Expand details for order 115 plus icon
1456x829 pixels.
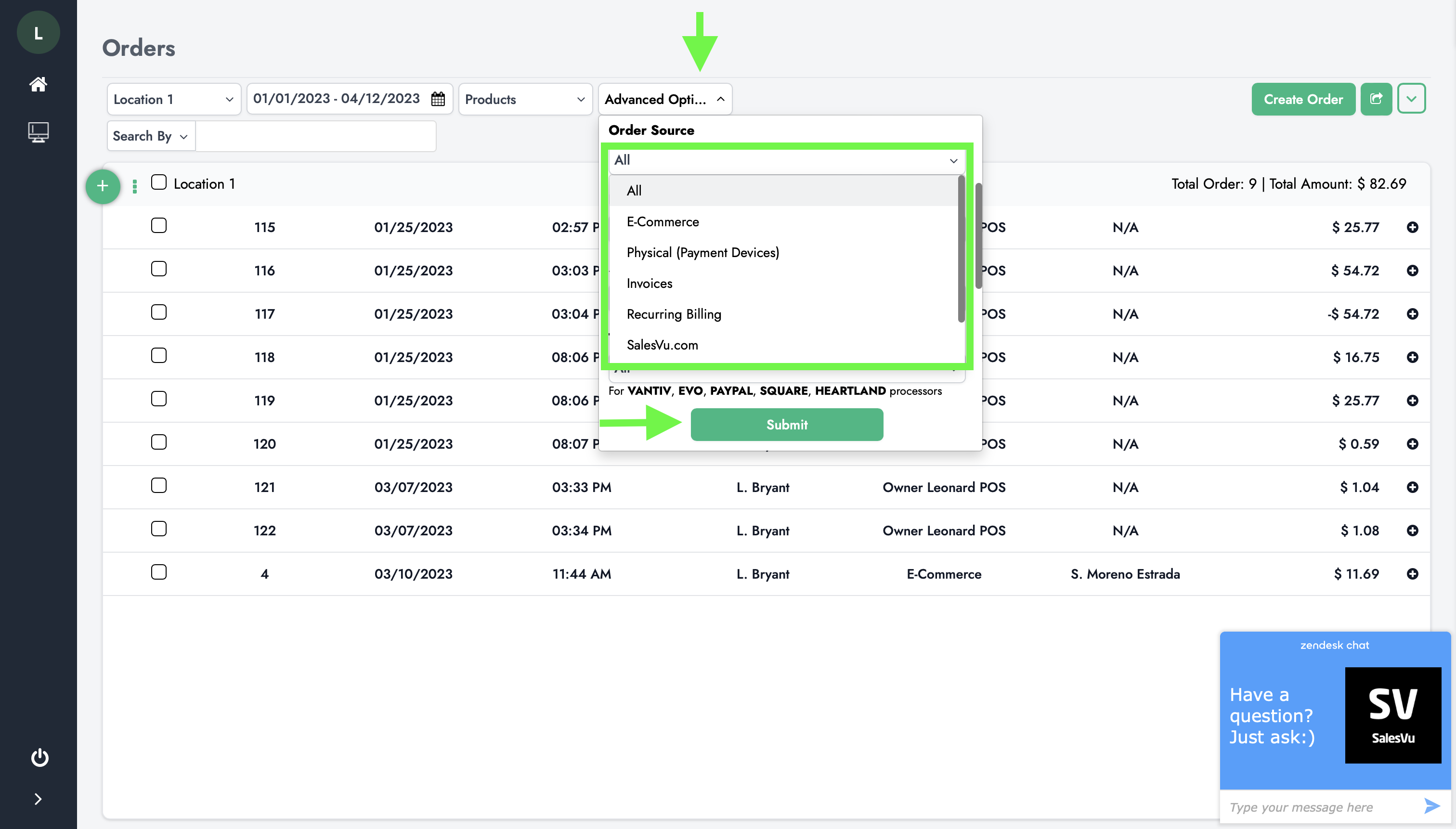click(x=1412, y=227)
